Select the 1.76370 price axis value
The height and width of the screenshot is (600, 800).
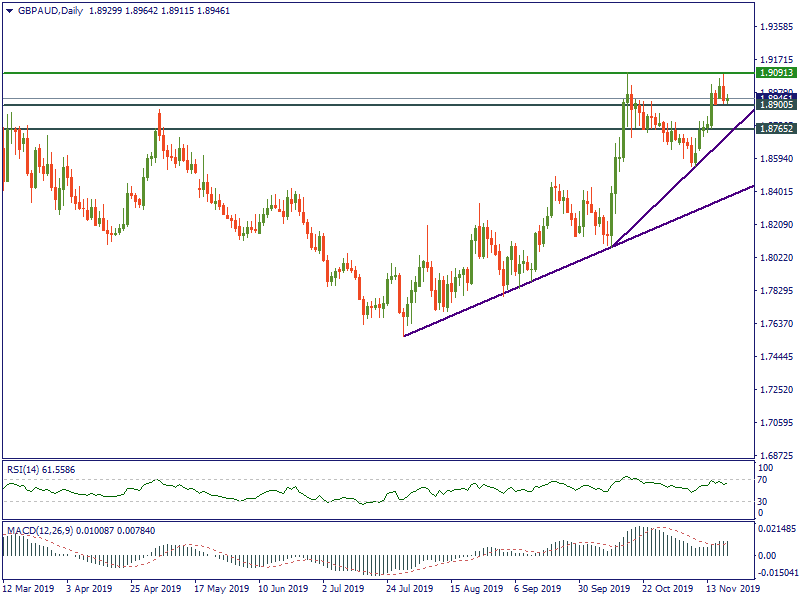click(x=776, y=324)
